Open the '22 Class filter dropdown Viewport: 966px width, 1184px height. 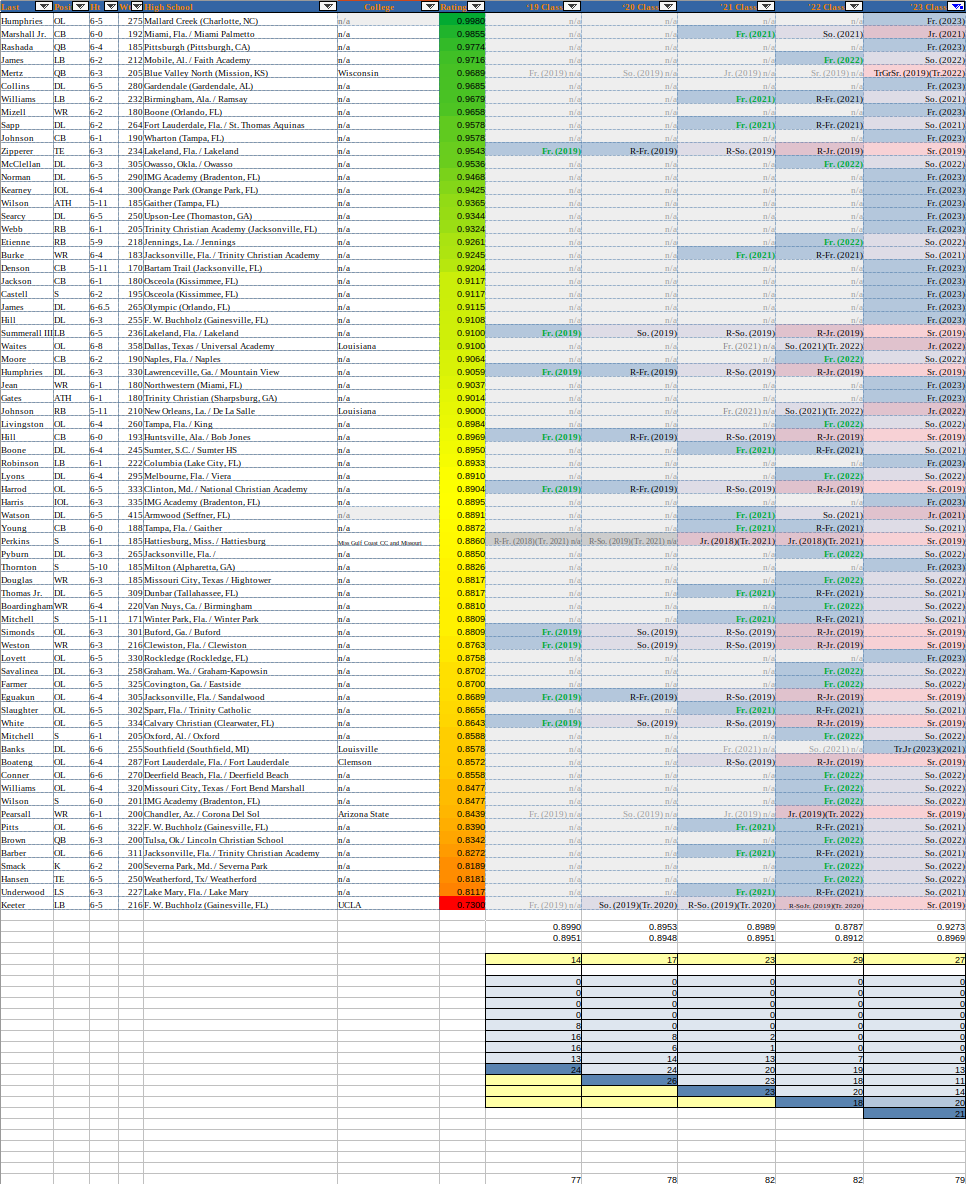[854, 6]
